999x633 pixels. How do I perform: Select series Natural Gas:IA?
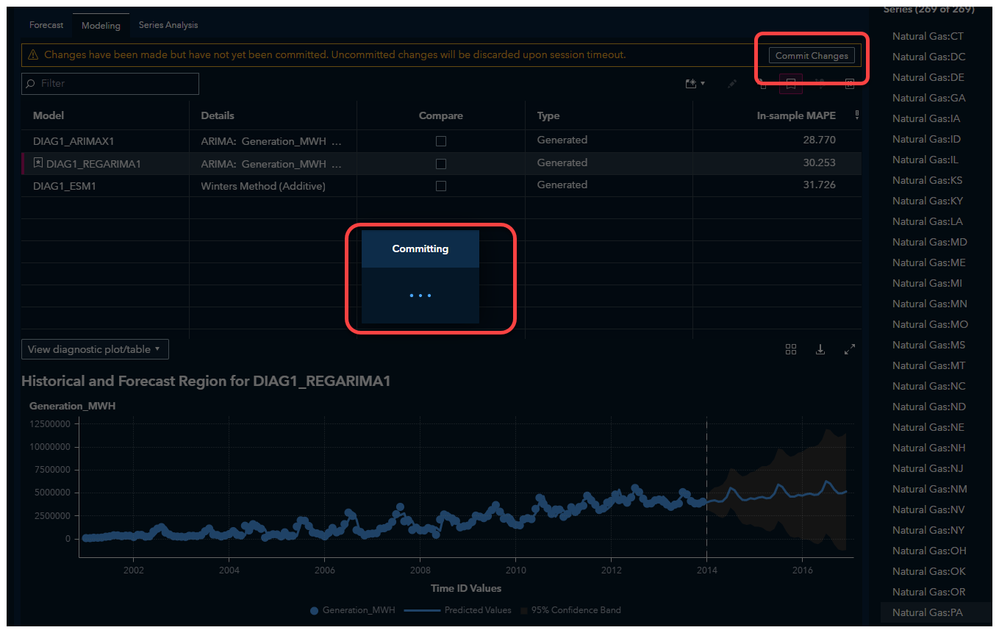926,118
